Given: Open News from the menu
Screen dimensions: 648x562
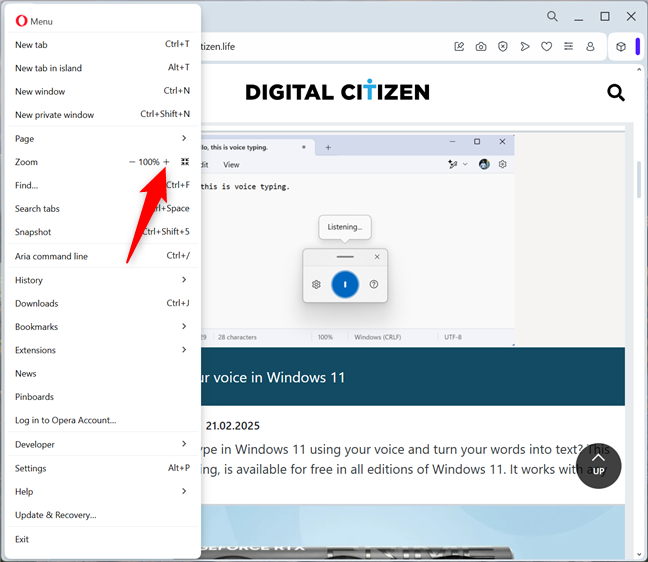Looking at the screenshot, I should click(103, 373).
